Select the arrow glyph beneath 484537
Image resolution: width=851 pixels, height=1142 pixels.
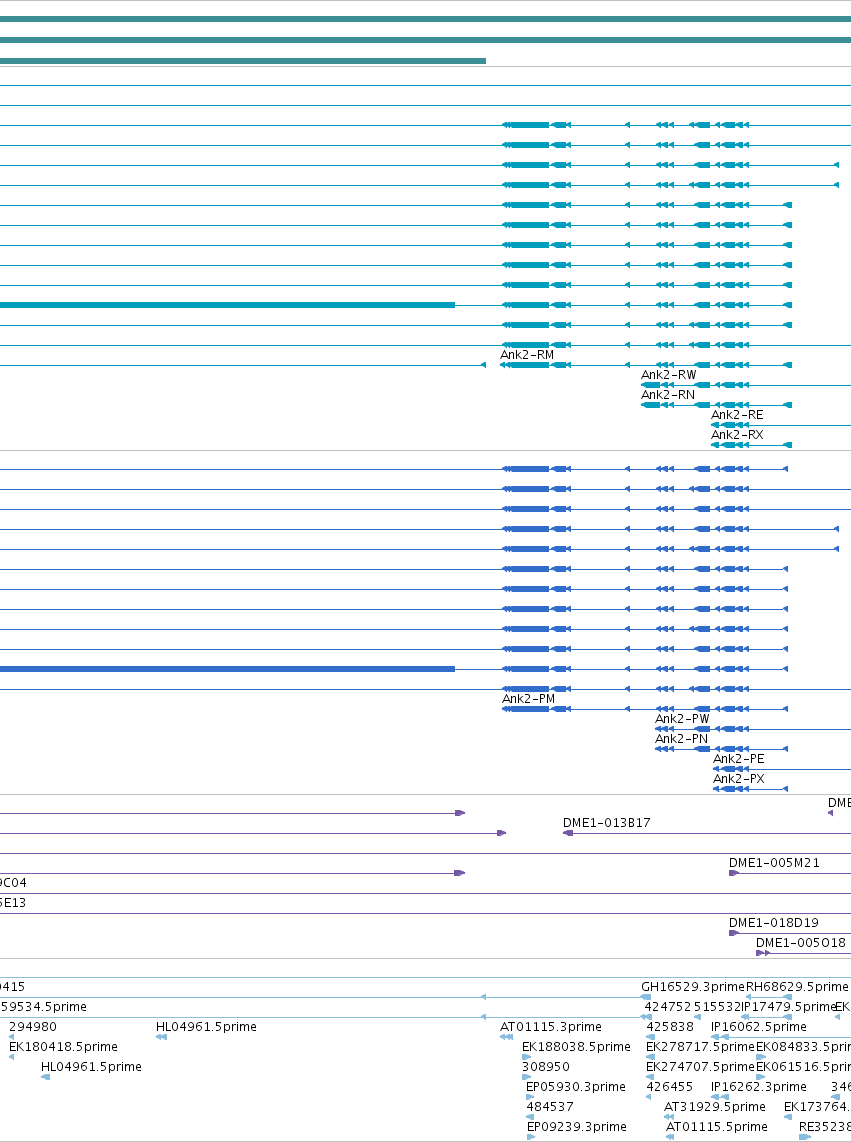(531, 1117)
